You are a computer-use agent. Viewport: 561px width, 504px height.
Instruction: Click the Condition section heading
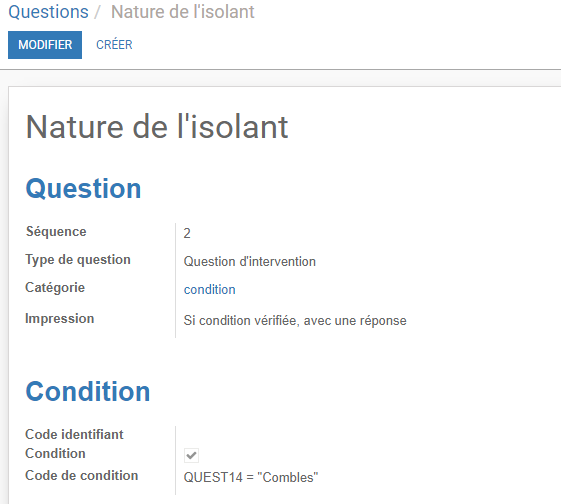(x=88, y=391)
